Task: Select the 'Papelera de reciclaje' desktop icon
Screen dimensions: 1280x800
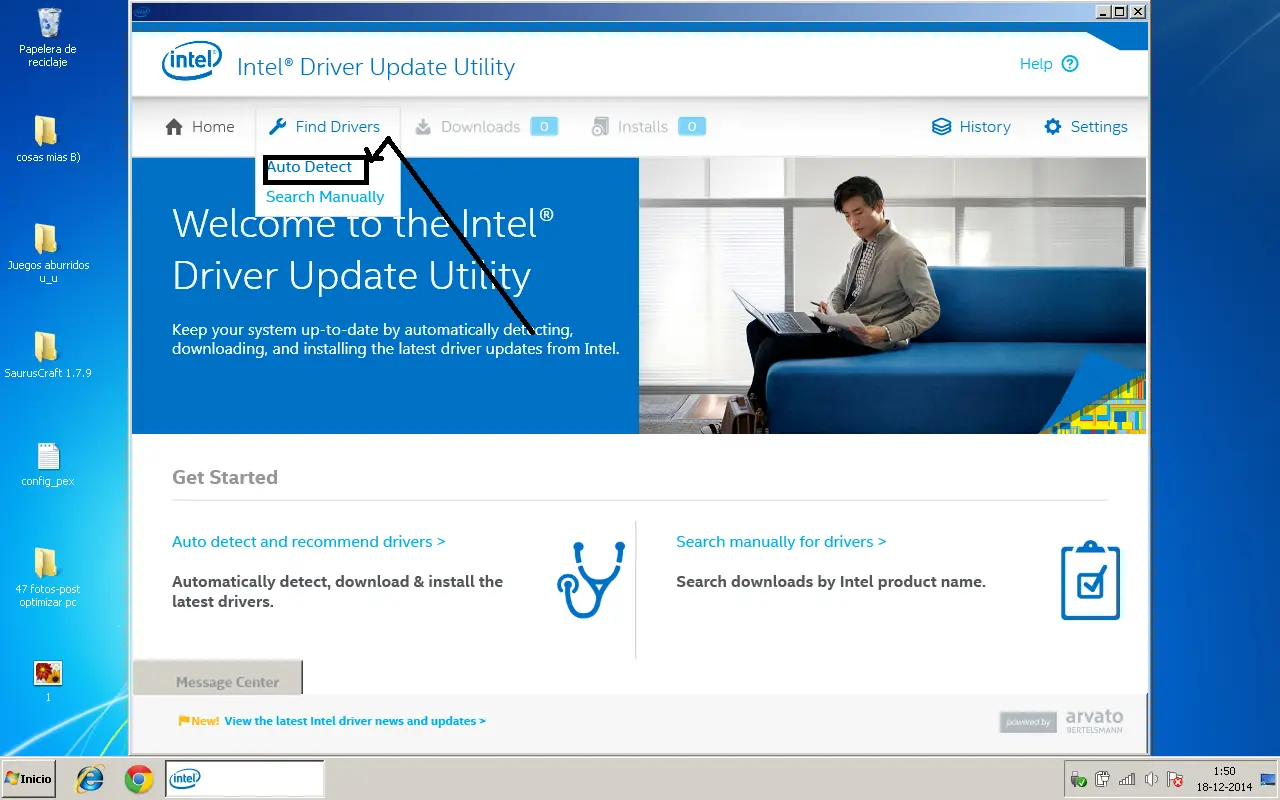Action: point(48,38)
